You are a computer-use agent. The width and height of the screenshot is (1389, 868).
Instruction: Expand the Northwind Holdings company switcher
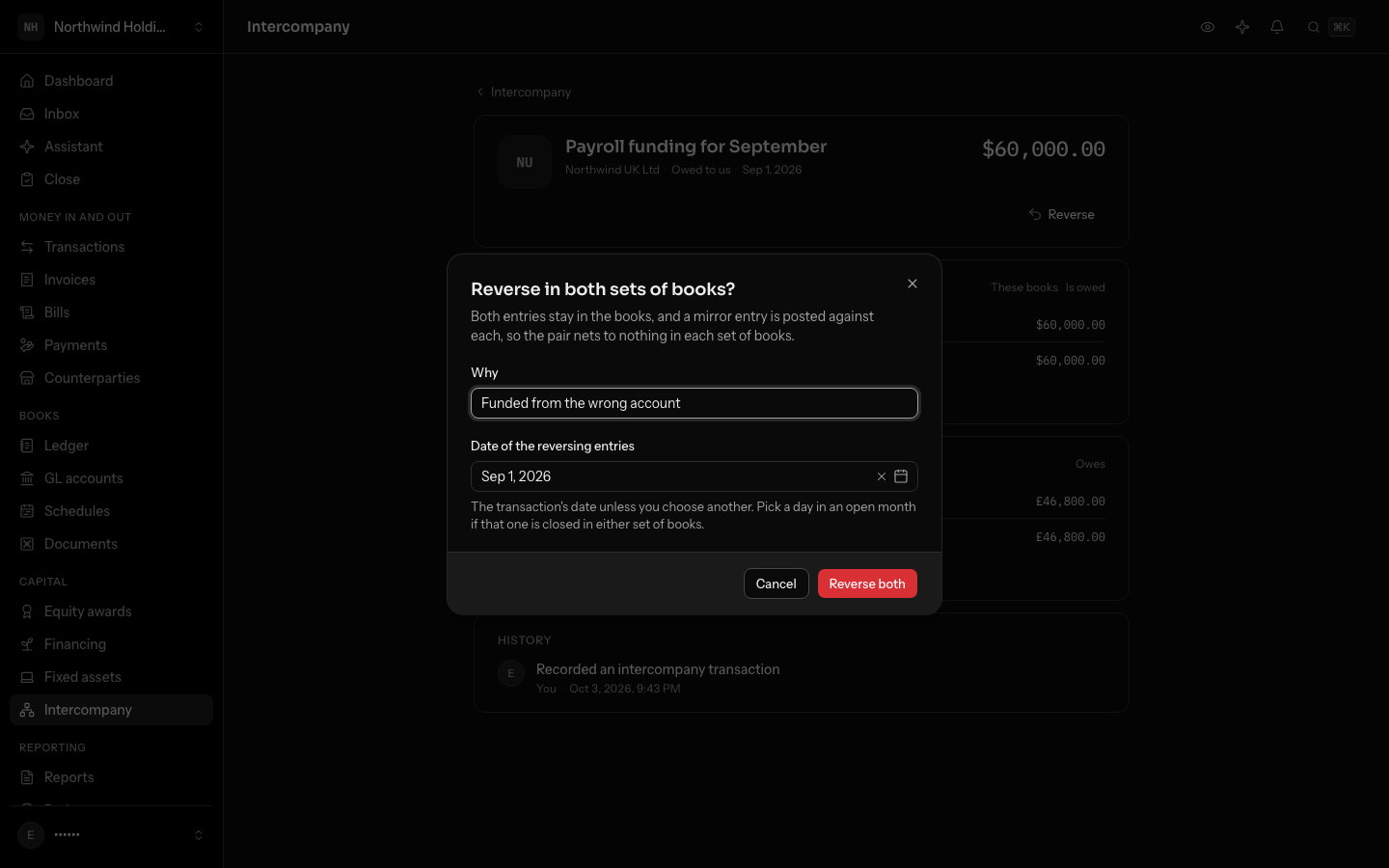112,27
